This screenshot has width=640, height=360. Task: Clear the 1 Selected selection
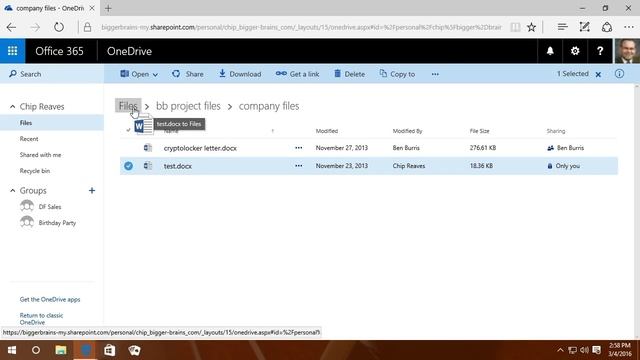tap(598, 74)
